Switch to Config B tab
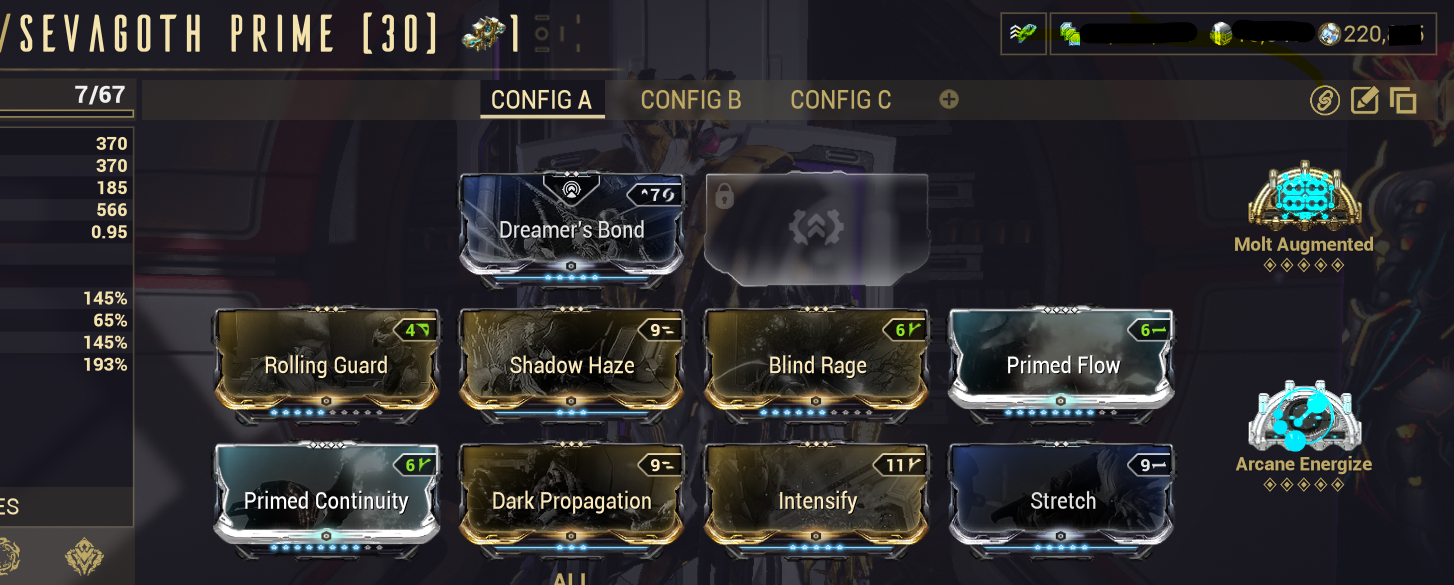The width and height of the screenshot is (1454, 585). click(x=691, y=100)
